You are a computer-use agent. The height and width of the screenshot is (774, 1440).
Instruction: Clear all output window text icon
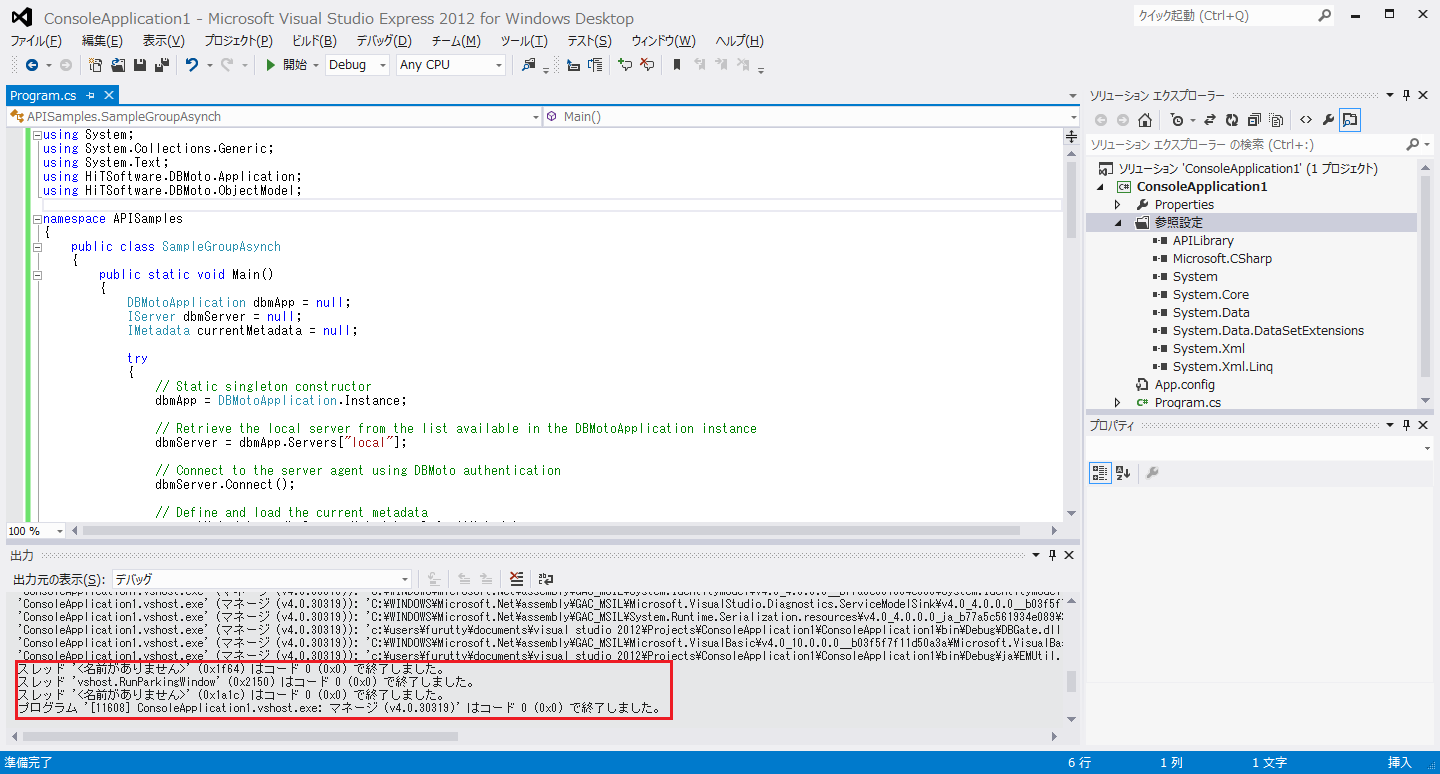[516, 579]
